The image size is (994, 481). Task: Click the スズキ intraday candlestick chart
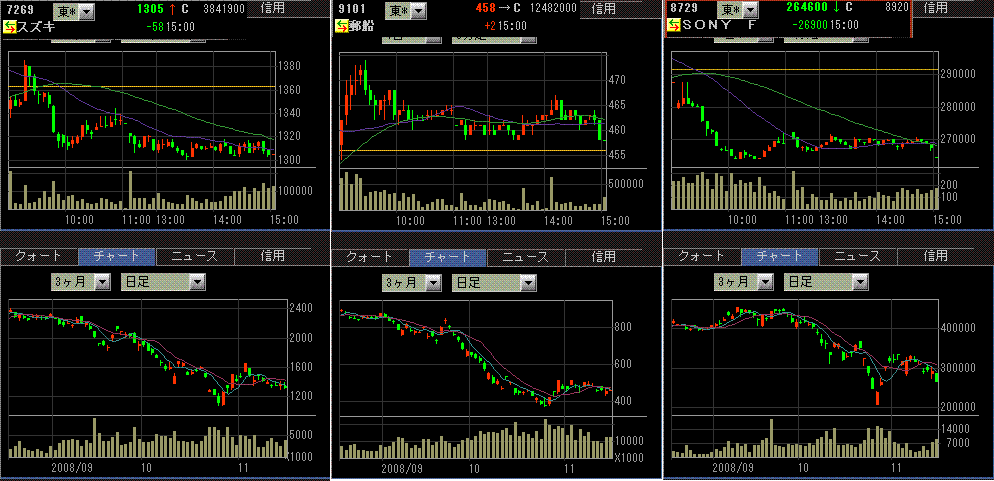tap(143, 109)
